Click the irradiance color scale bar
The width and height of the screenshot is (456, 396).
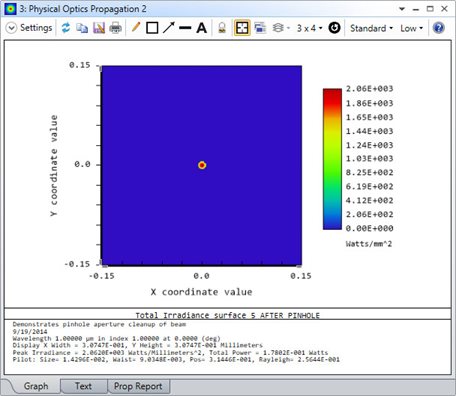(x=332, y=159)
